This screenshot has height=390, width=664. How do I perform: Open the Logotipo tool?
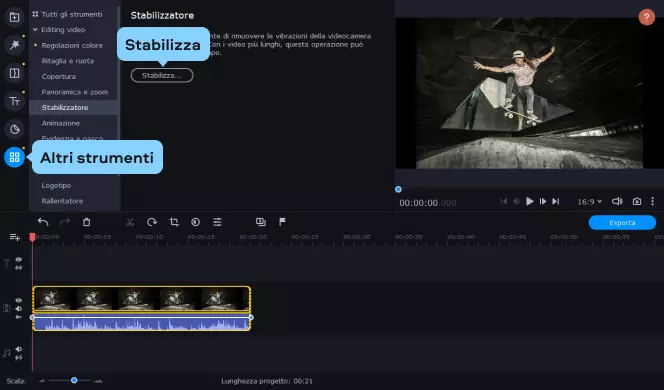[56, 185]
